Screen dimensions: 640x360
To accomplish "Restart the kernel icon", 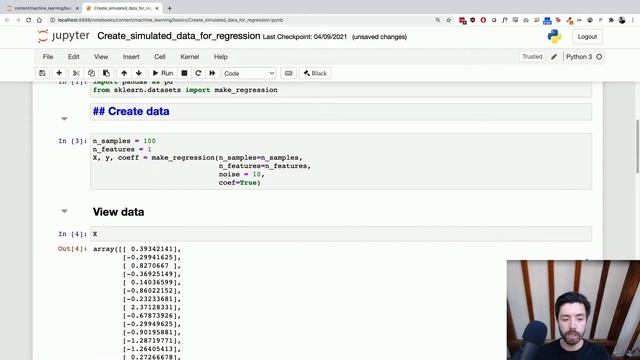I will point(198,73).
